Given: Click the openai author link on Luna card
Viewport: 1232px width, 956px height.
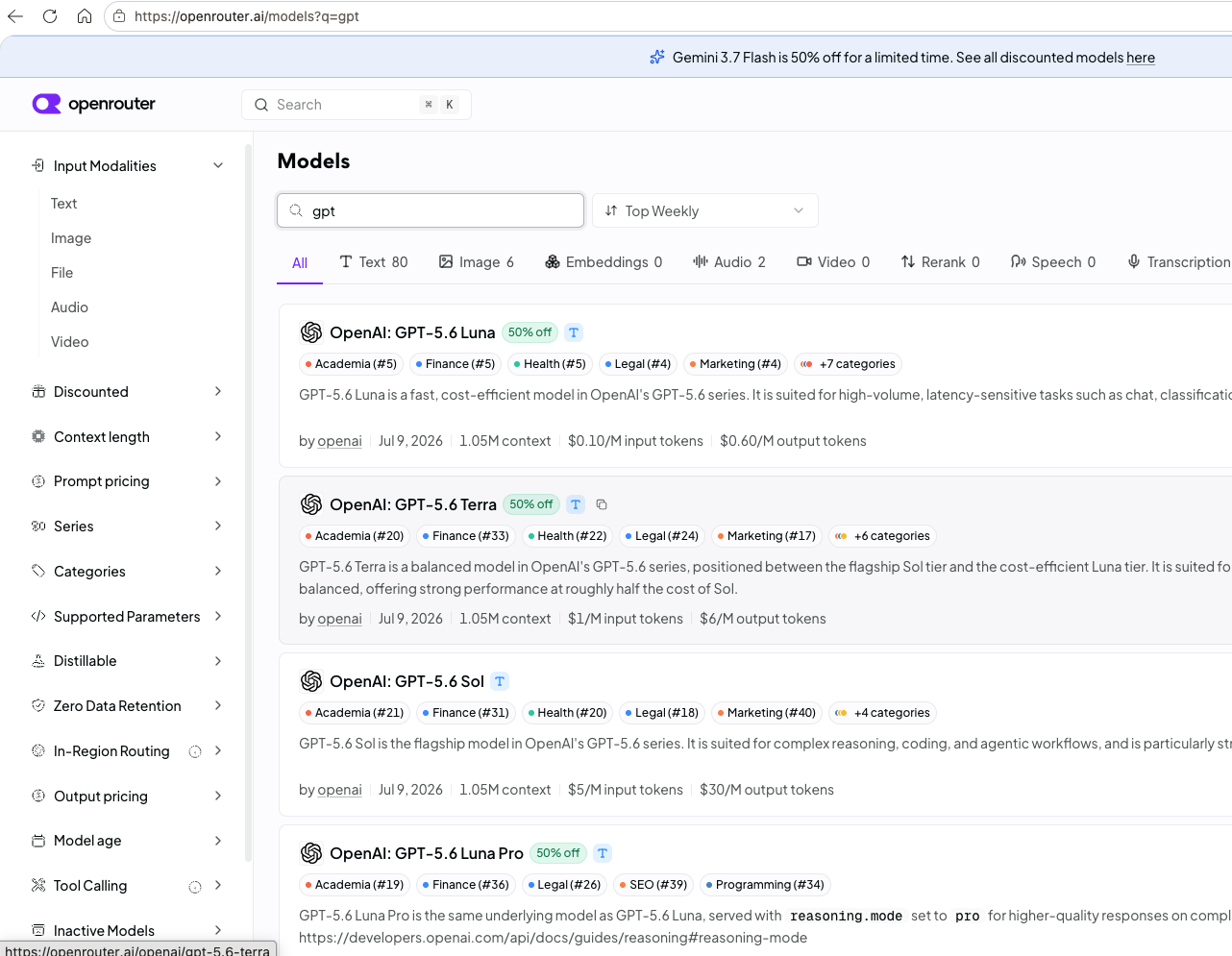Looking at the screenshot, I should 340,441.
